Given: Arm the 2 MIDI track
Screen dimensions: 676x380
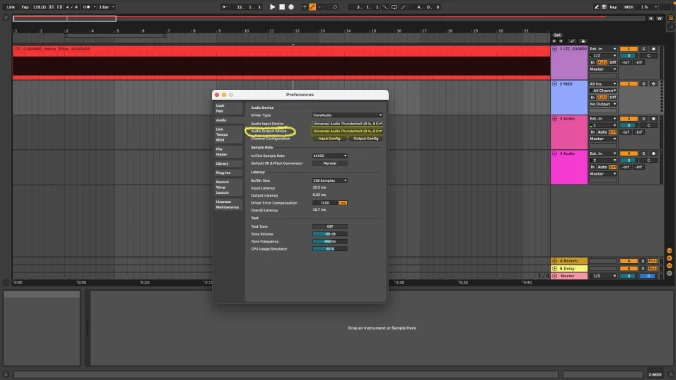Looking at the screenshot, I should click(654, 84).
